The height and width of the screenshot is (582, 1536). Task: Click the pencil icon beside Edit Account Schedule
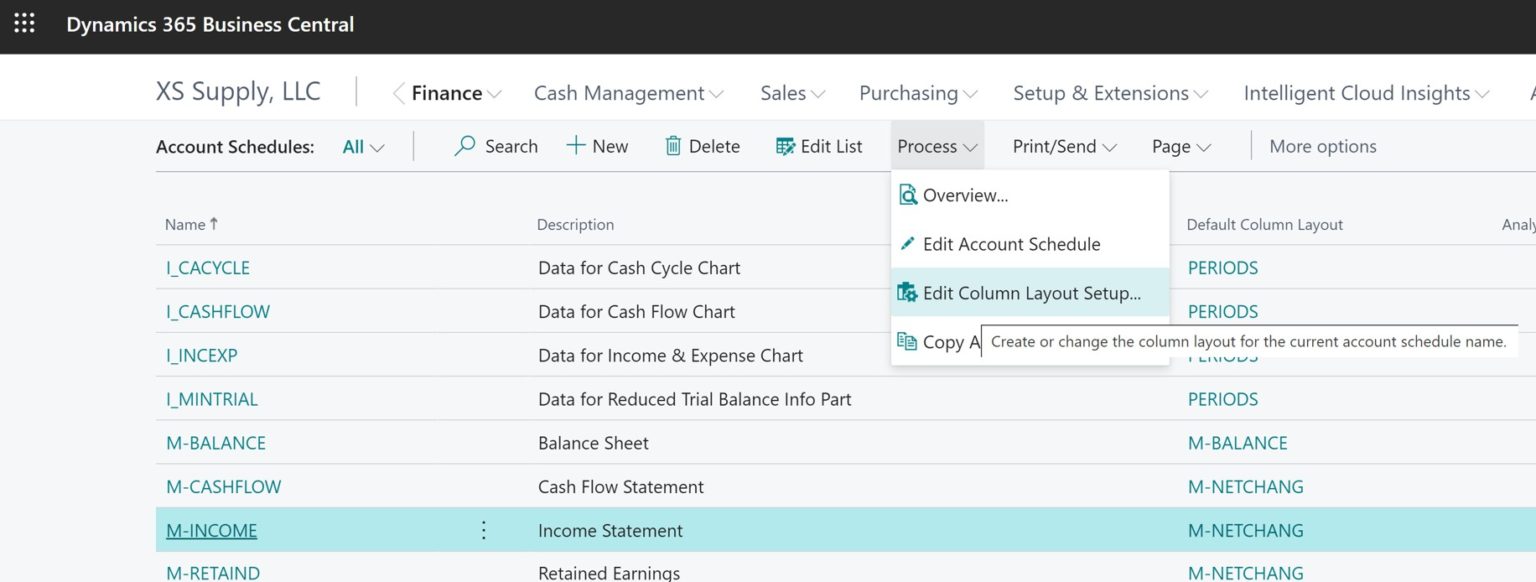pyautogui.click(x=908, y=243)
